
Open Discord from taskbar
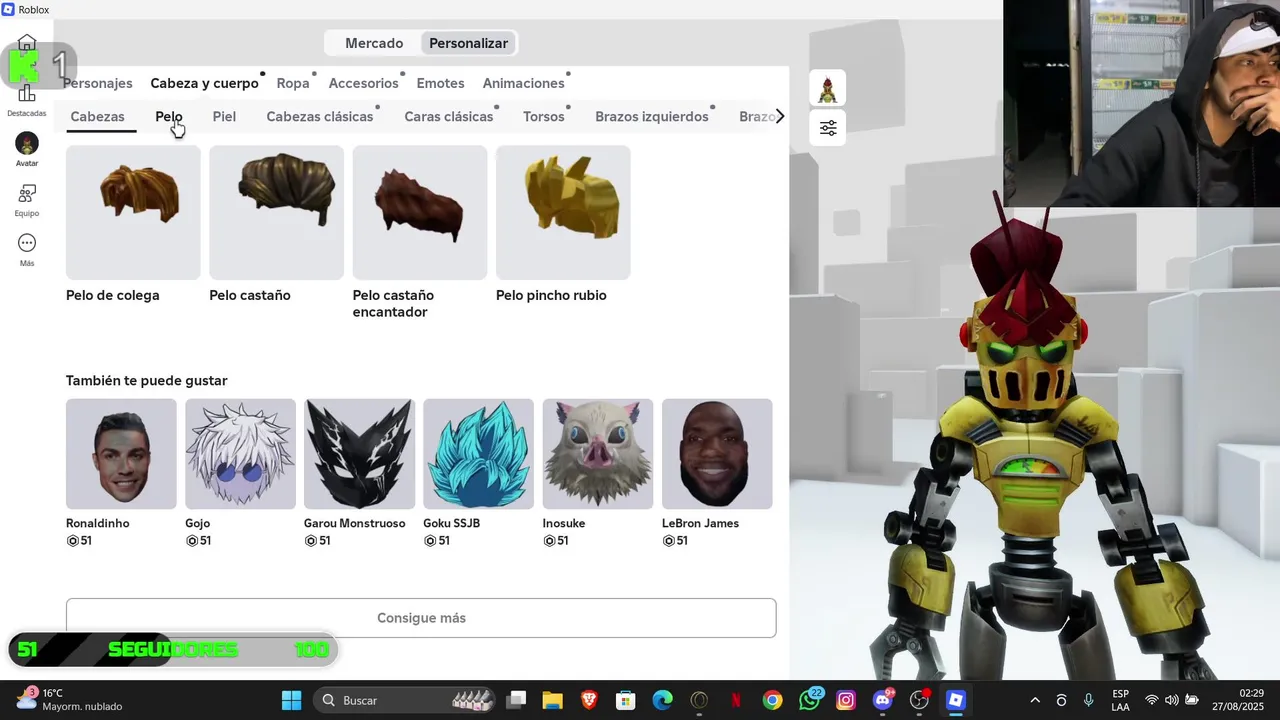click(x=883, y=700)
